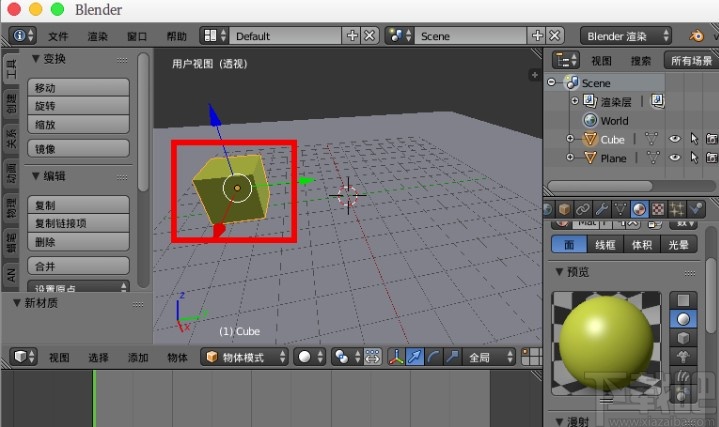Open 所有场景 outliner display dropdown
719x427 pixels.
coord(691,60)
